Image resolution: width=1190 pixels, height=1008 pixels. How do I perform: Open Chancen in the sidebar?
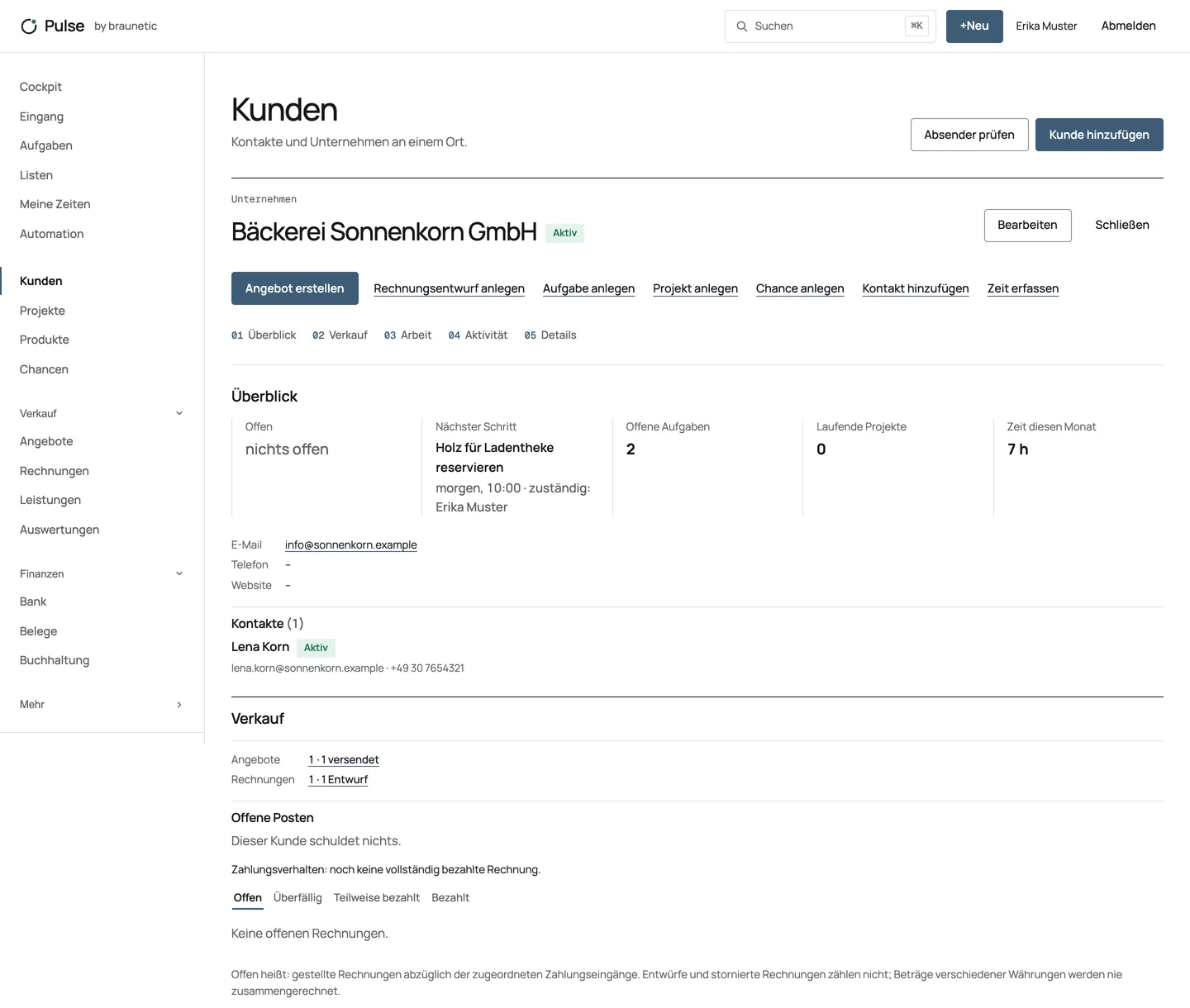[x=44, y=369]
